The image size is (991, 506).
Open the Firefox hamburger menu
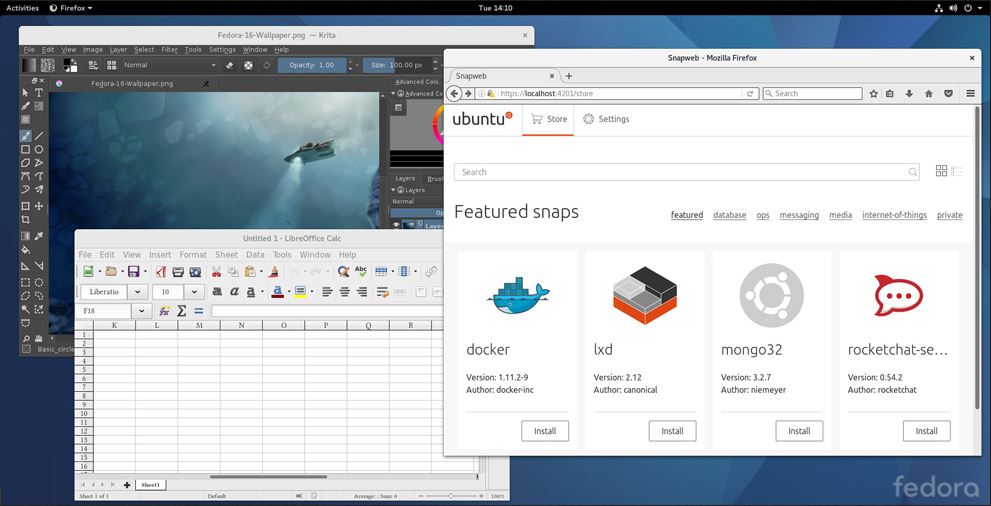[x=970, y=94]
